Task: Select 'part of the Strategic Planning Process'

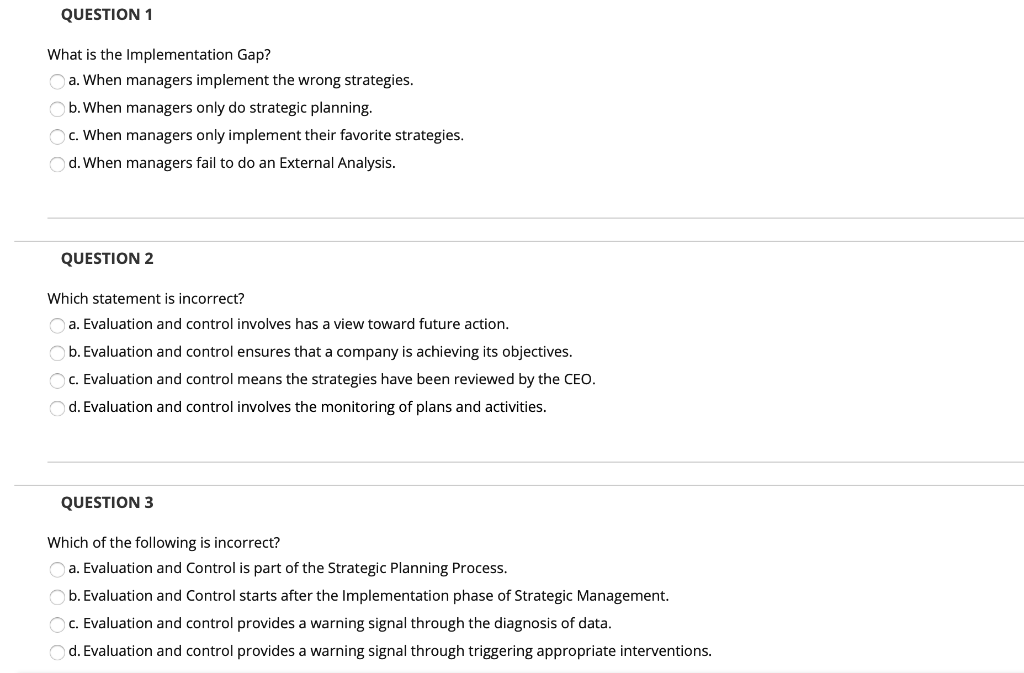Action: pyautogui.click(x=58, y=569)
